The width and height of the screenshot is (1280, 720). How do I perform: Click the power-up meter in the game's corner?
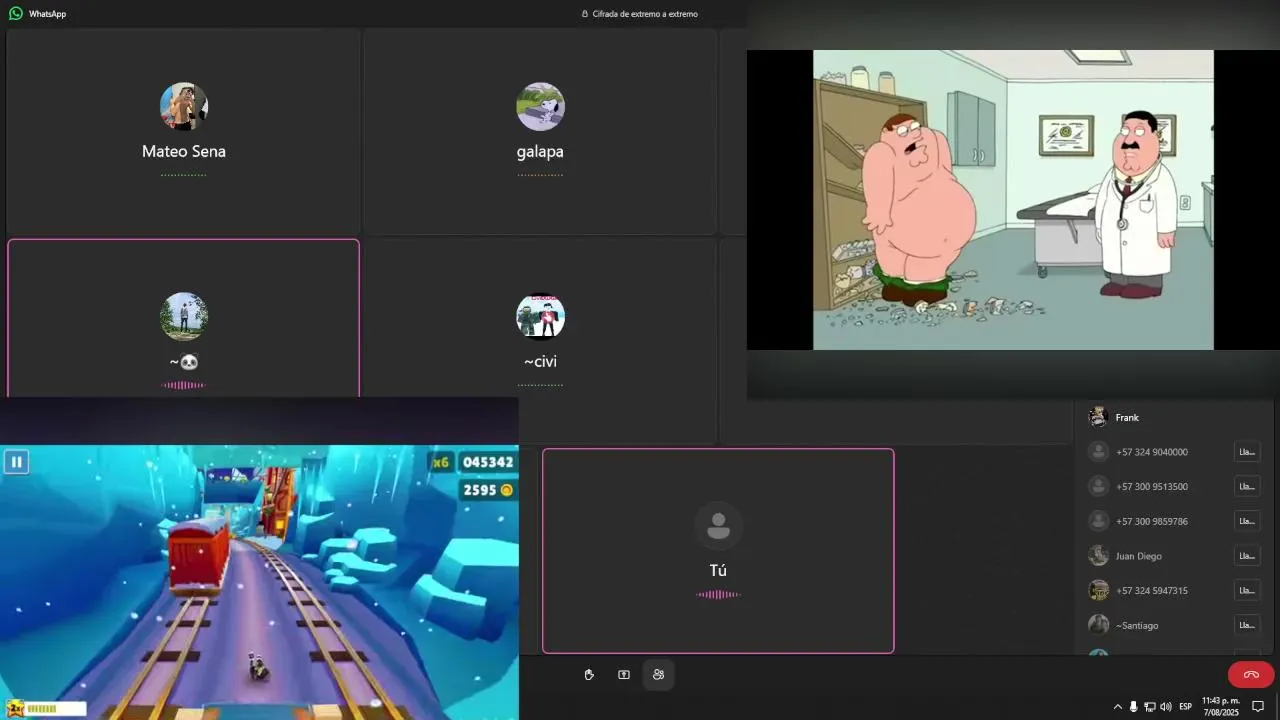(x=46, y=708)
